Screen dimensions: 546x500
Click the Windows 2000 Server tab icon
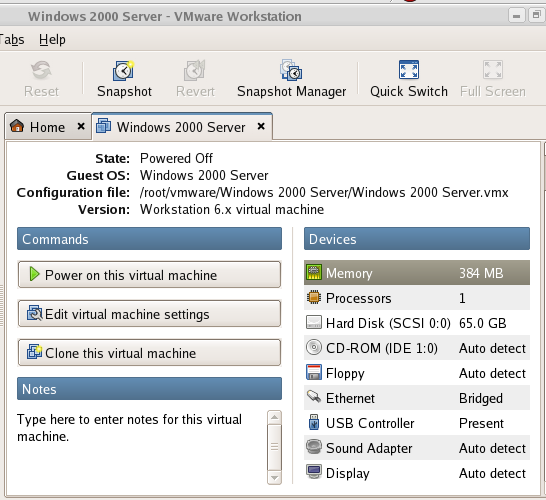(x=103, y=126)
